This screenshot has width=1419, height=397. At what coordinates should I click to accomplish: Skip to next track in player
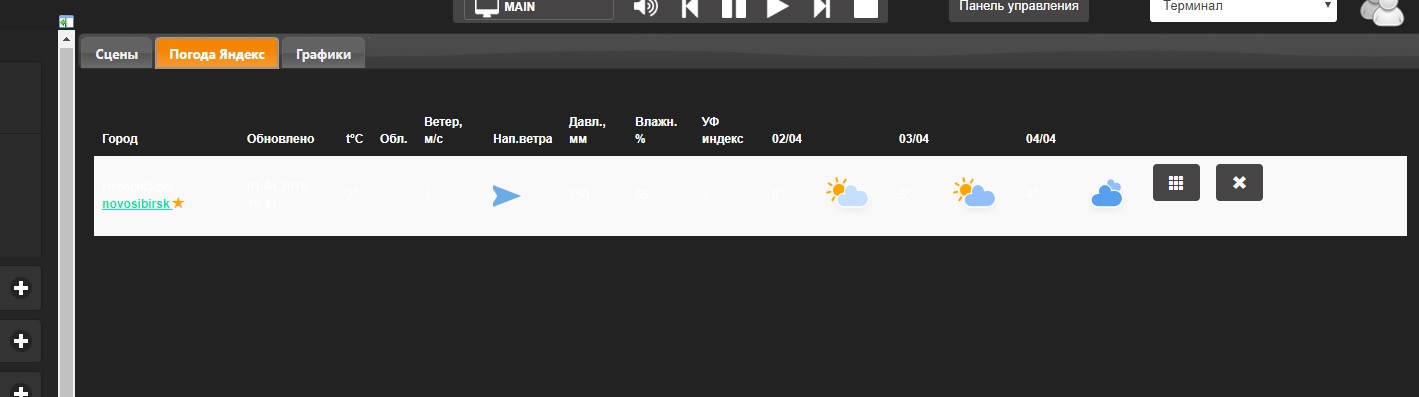click(821, 8)
